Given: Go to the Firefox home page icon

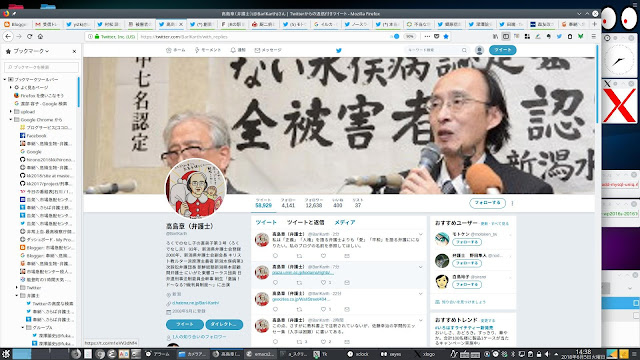Looking at the screenshot, I should tap(40, 36).
